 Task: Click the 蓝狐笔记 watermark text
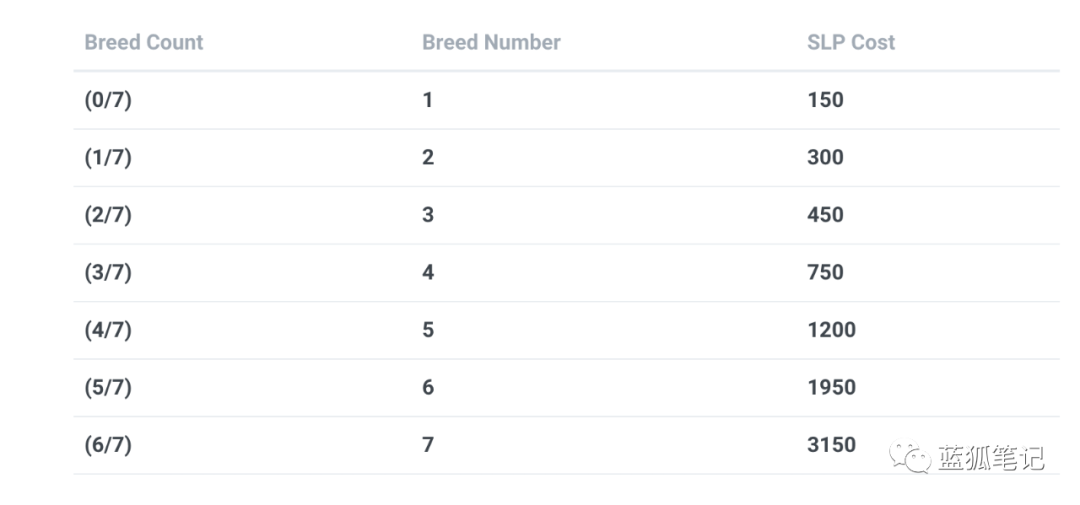point(990,458)
